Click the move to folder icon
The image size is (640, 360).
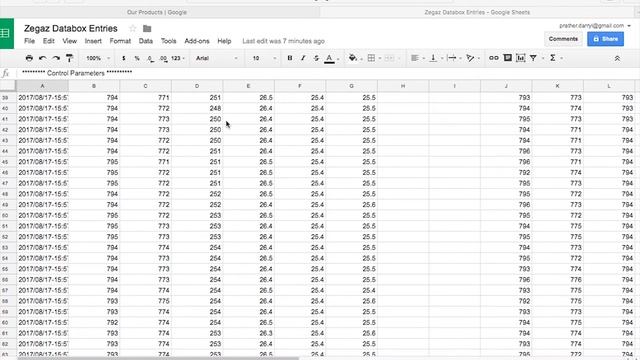(147, 29)
